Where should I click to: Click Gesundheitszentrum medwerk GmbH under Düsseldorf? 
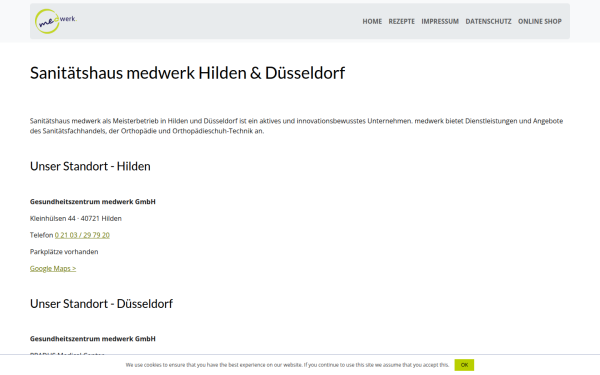coord(93,339)
